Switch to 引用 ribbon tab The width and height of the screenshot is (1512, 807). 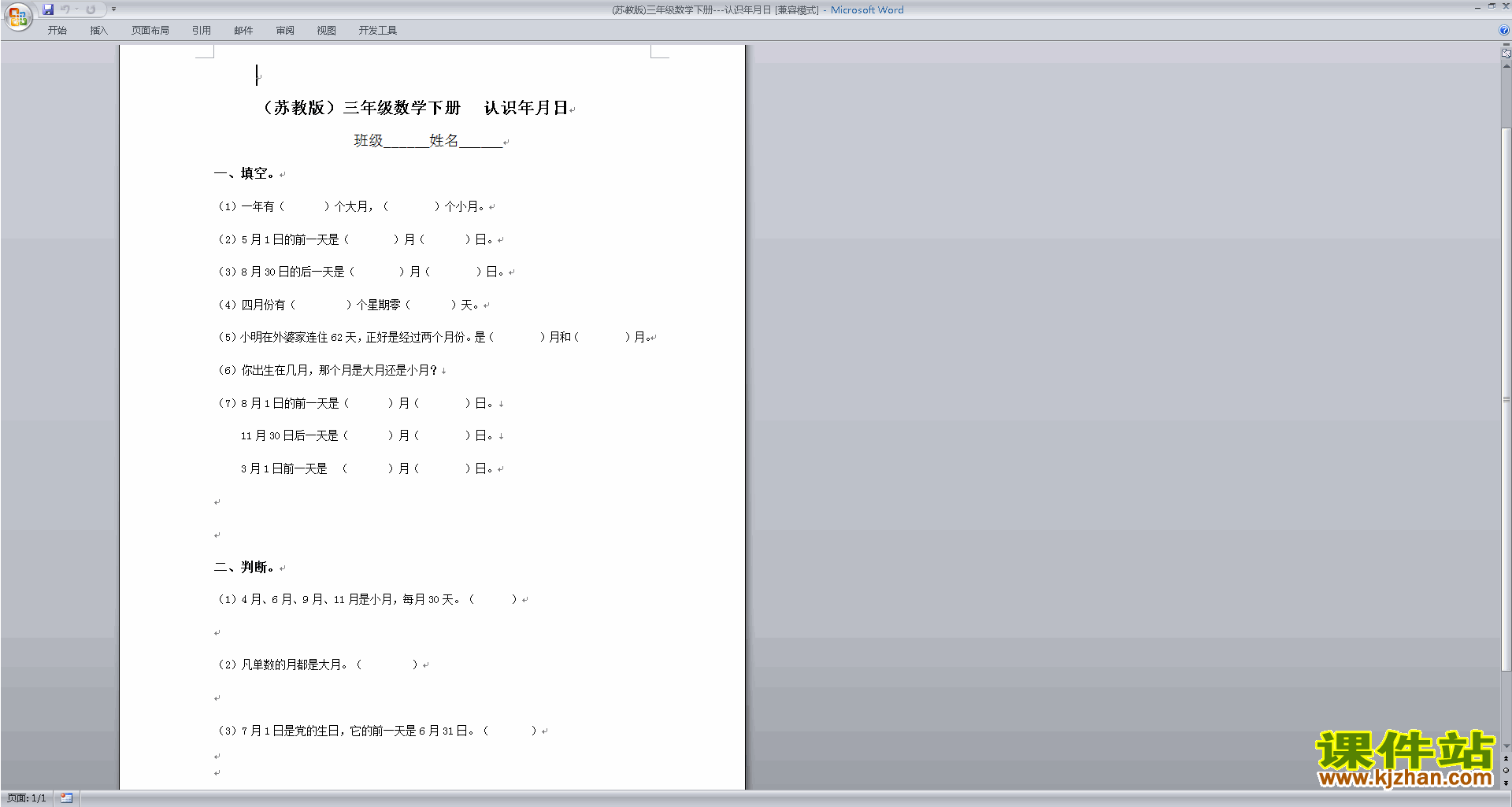pyautogui.click(x=202, y=31)
